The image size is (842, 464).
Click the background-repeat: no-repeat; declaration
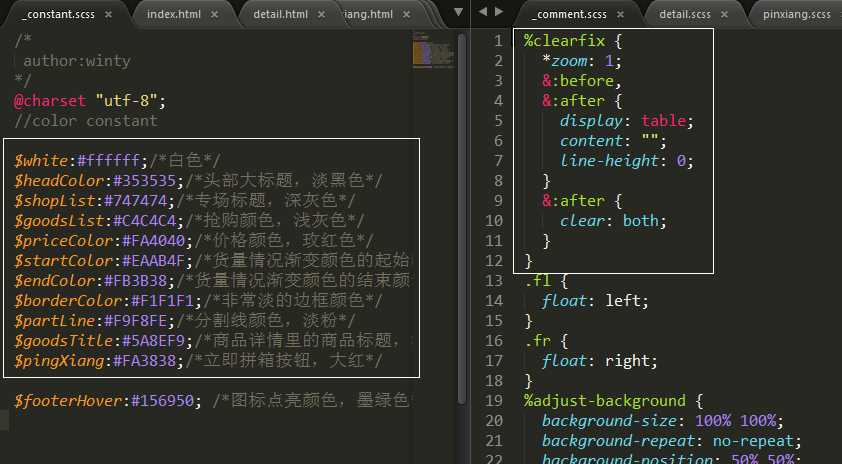tap(672, 440)
